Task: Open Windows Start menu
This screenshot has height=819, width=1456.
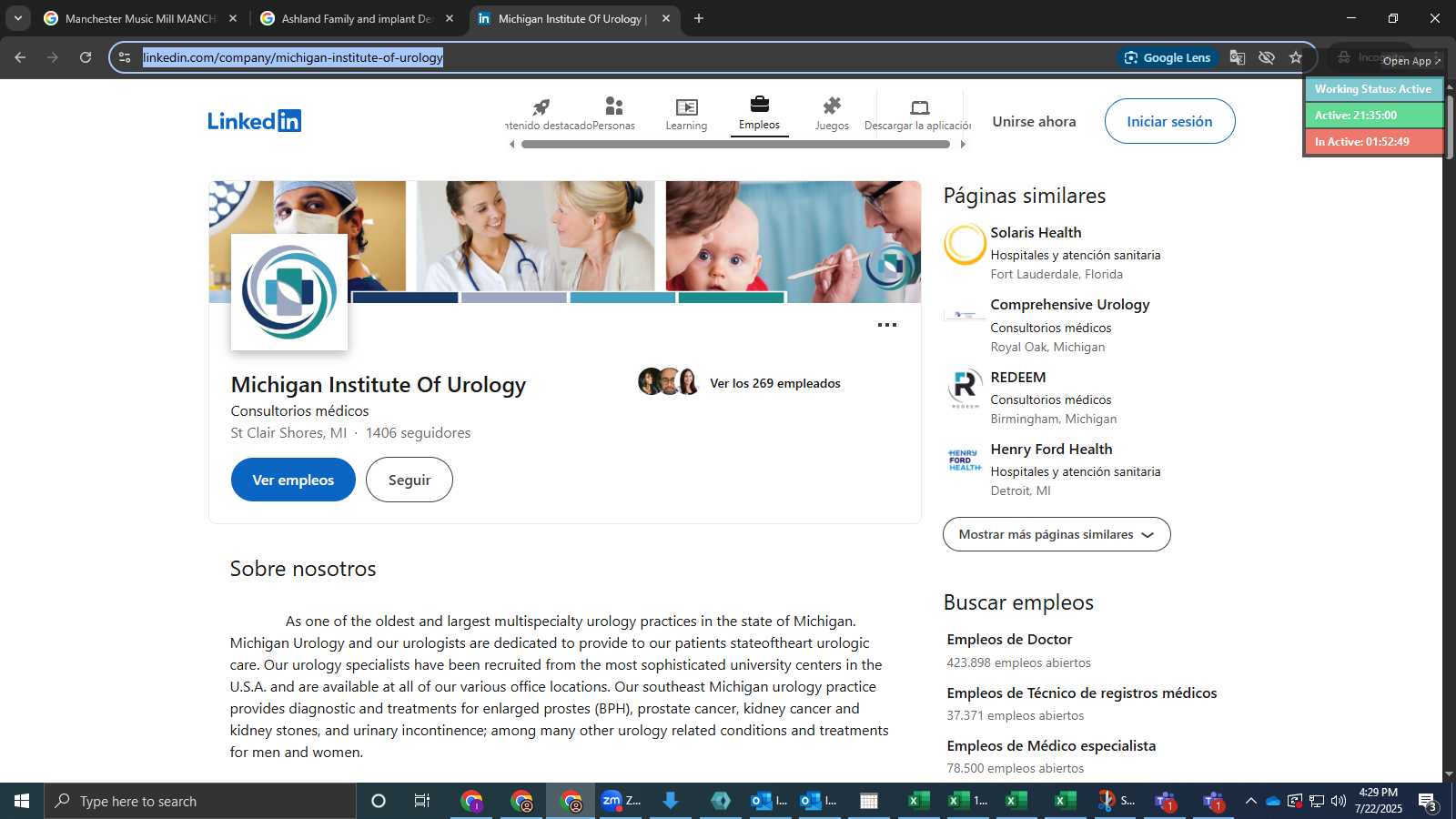Action: 22,801
